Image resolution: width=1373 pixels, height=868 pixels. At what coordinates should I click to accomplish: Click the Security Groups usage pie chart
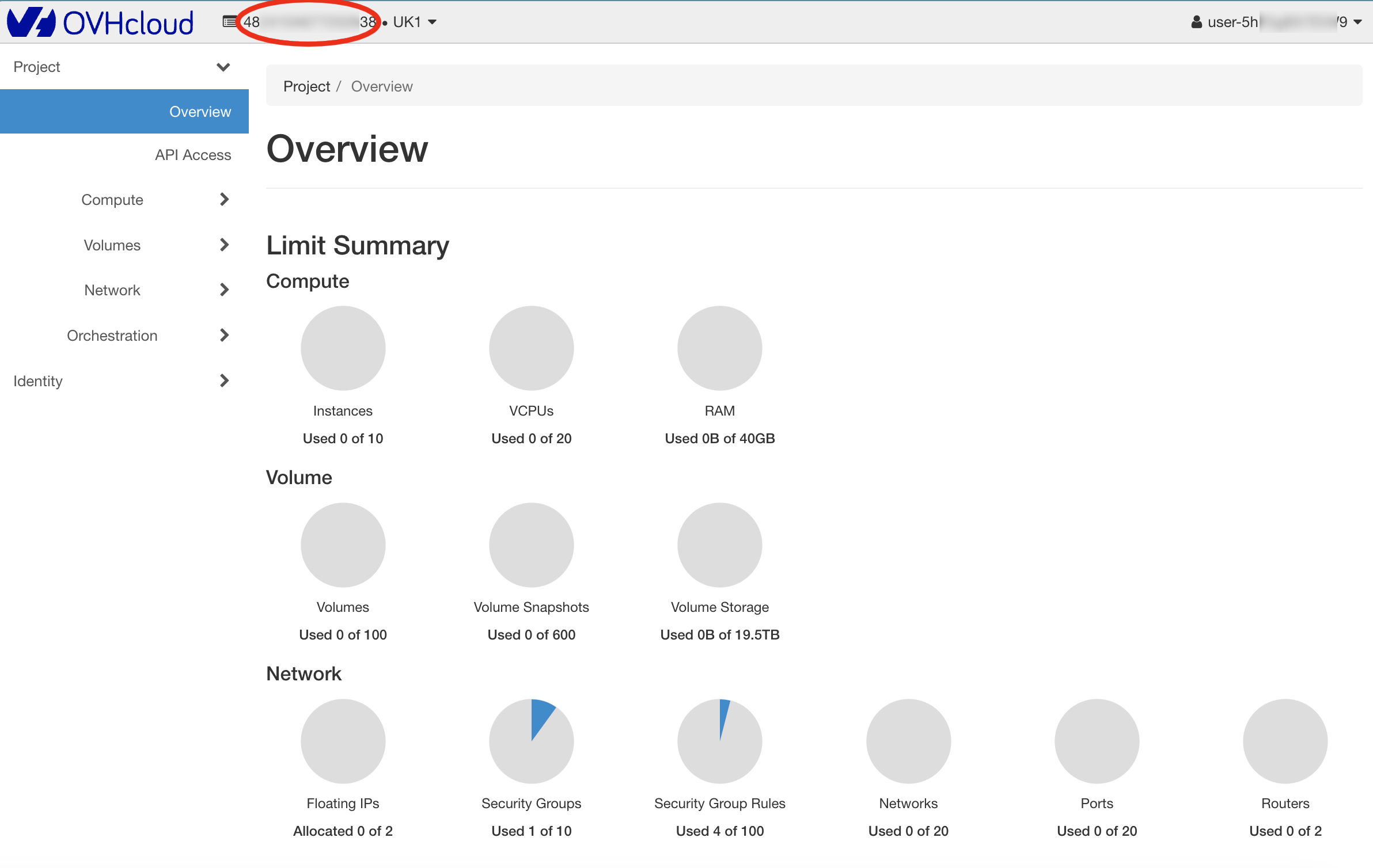[531, 745]
